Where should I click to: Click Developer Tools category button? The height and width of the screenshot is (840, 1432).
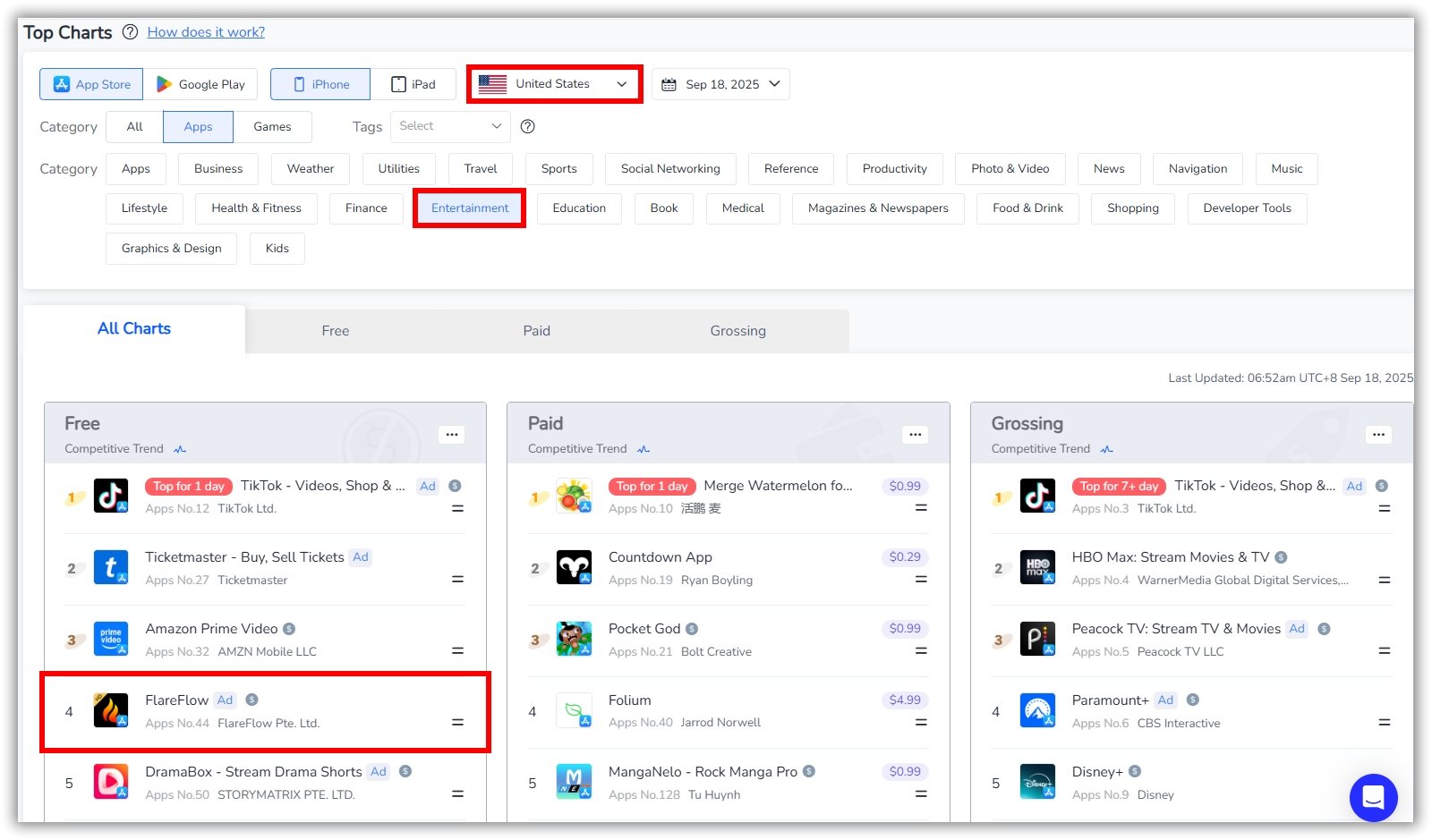coord(1248,208)
